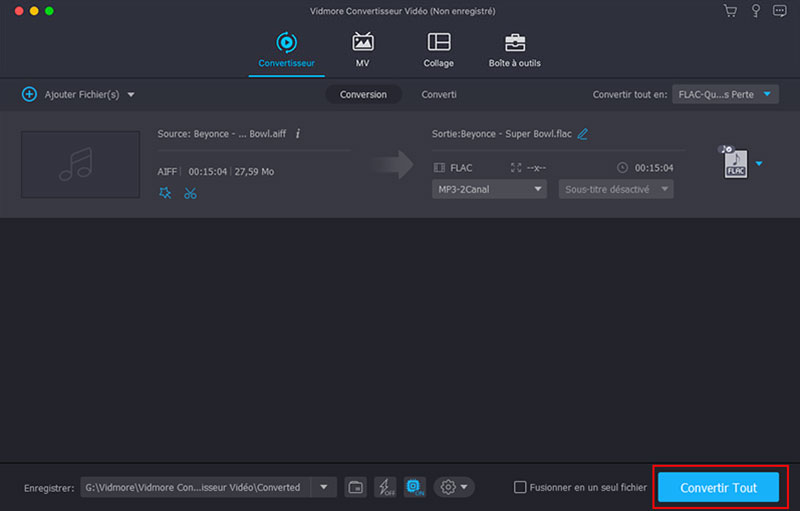Switch to the Convertisseur tab
800x511 pixels.
coord(286,50)
